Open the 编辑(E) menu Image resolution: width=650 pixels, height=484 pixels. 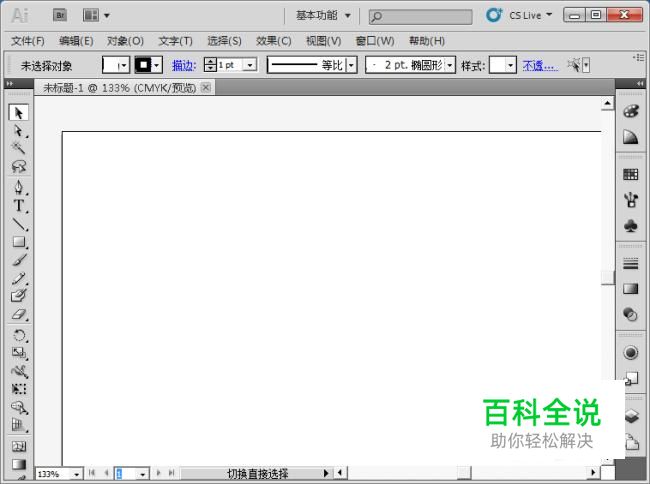[x=76, y=41]
